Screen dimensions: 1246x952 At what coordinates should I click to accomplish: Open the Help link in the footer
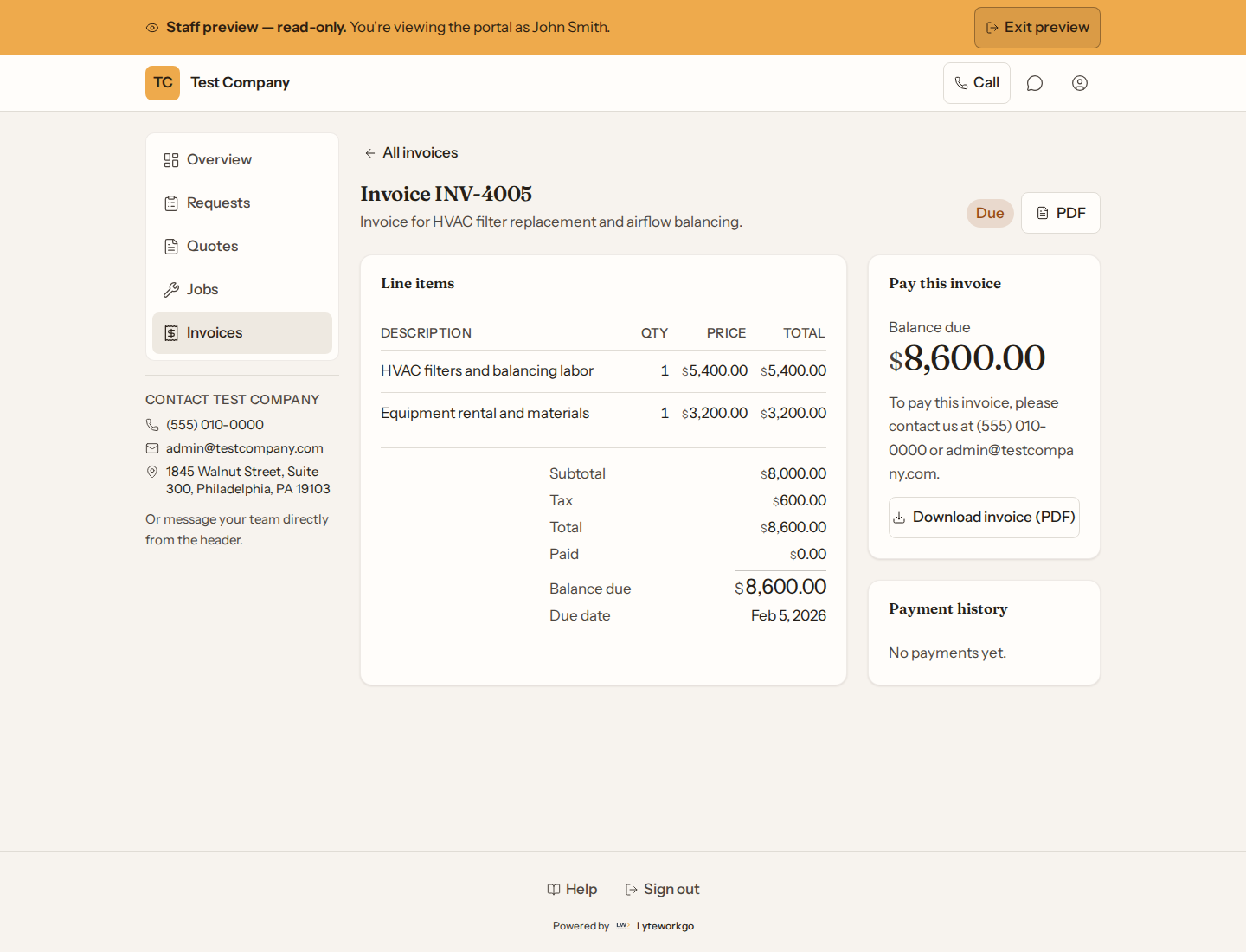[572, 890]
